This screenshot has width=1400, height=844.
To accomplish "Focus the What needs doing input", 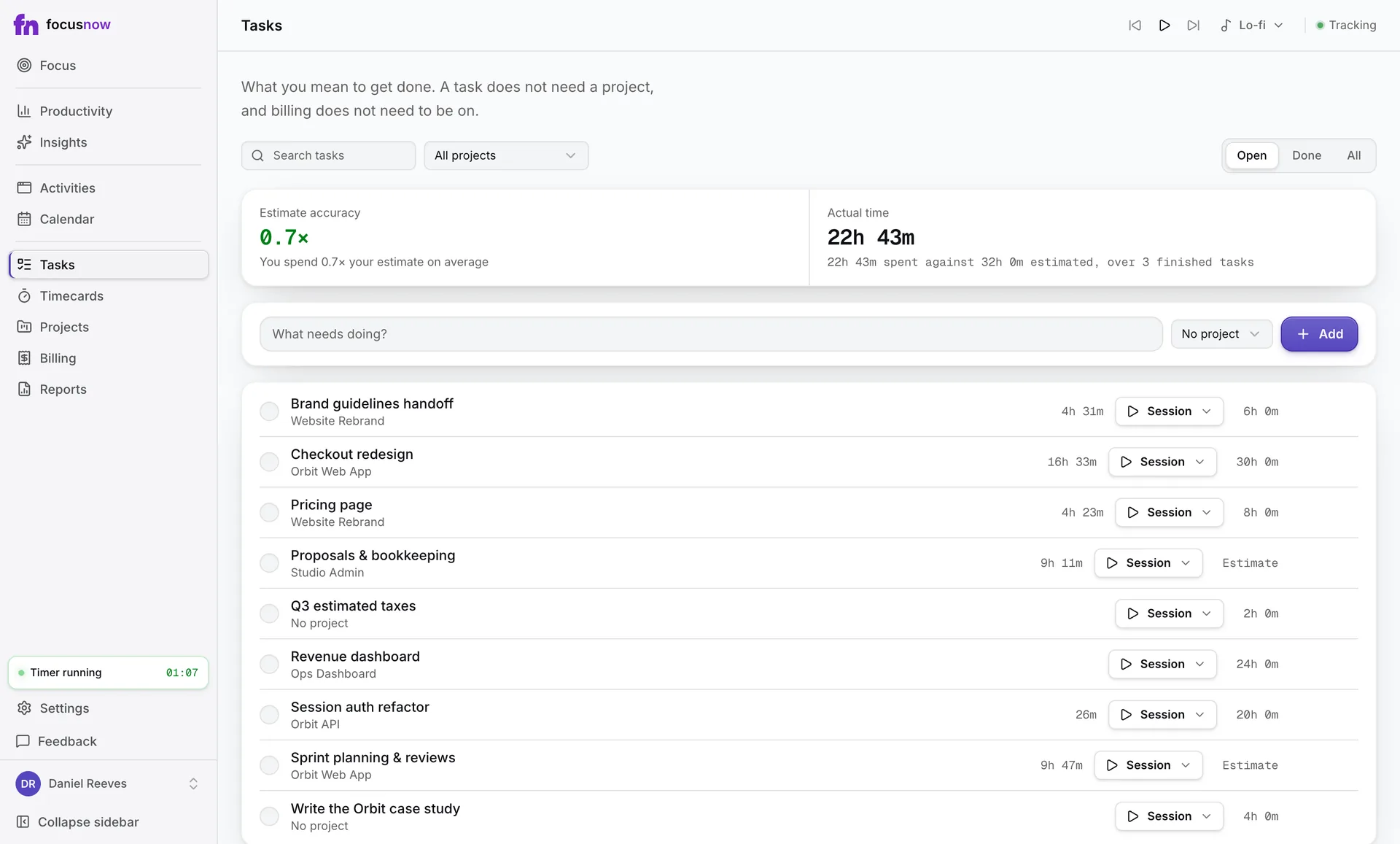I will [711, 334].
